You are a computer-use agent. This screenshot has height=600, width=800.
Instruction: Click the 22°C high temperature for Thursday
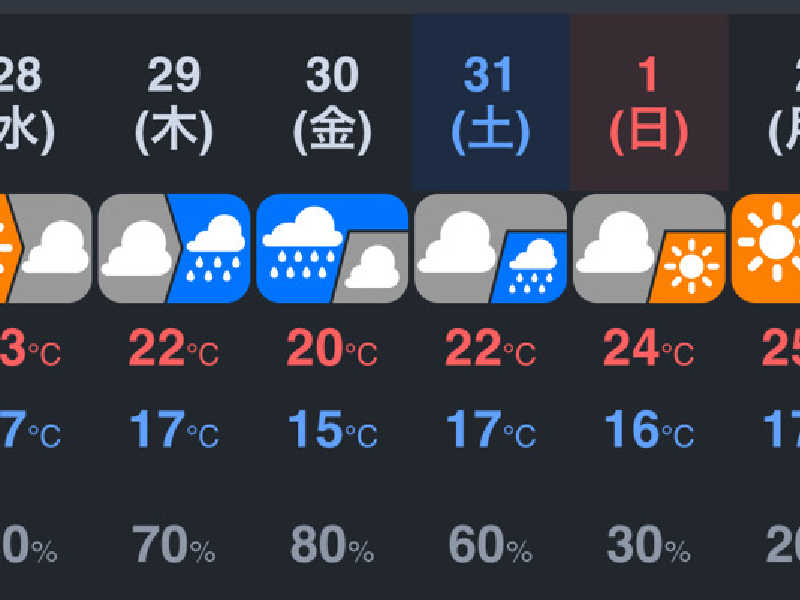click(174, 348)
